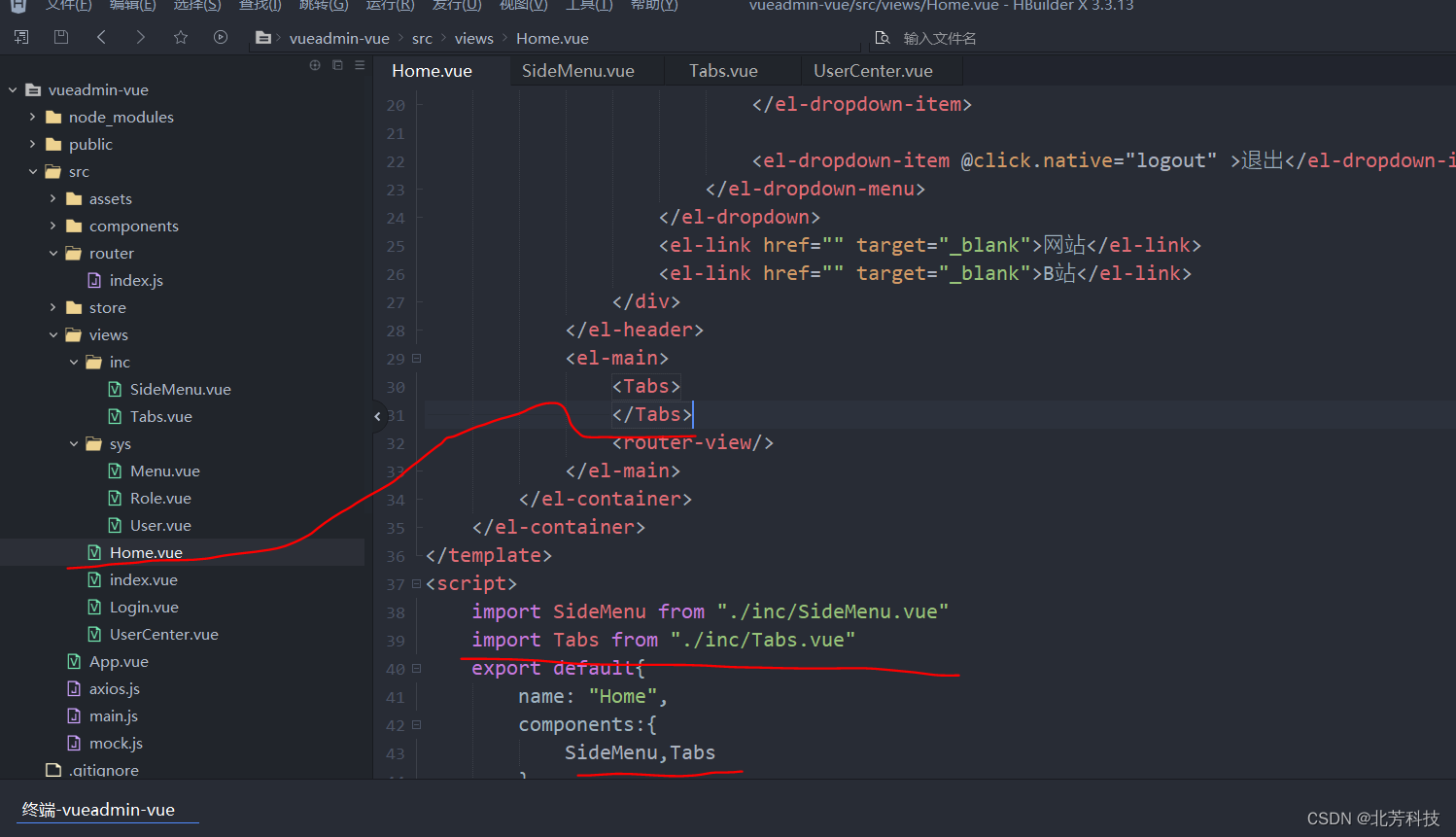Open Menu.vue in the sys folder
The width and height of the screenshot is (1456, 837).
[165, 471]
